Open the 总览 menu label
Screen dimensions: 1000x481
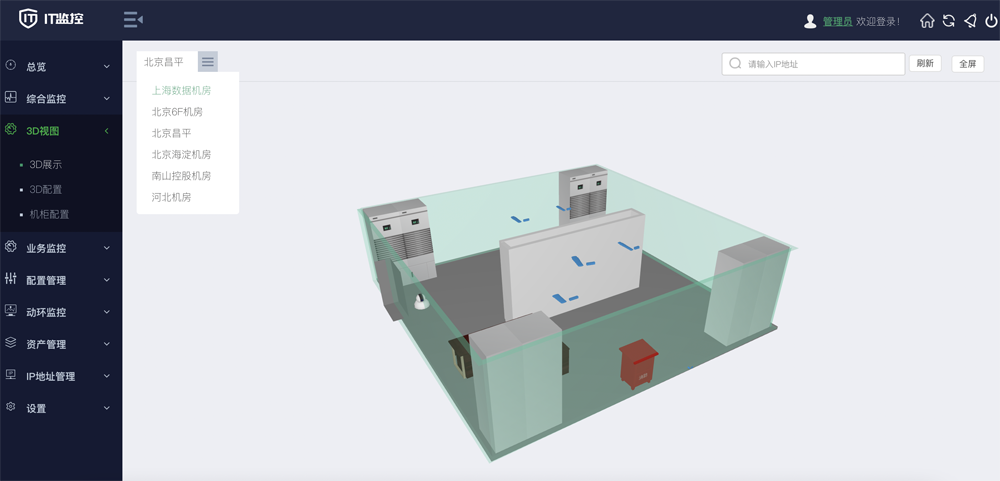click(36, 66)
